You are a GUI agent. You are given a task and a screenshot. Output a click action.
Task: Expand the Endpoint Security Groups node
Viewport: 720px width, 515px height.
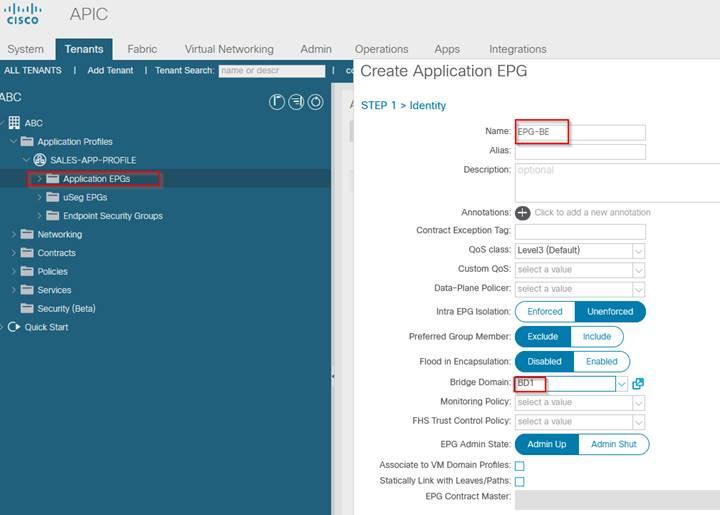pos(39,216)
